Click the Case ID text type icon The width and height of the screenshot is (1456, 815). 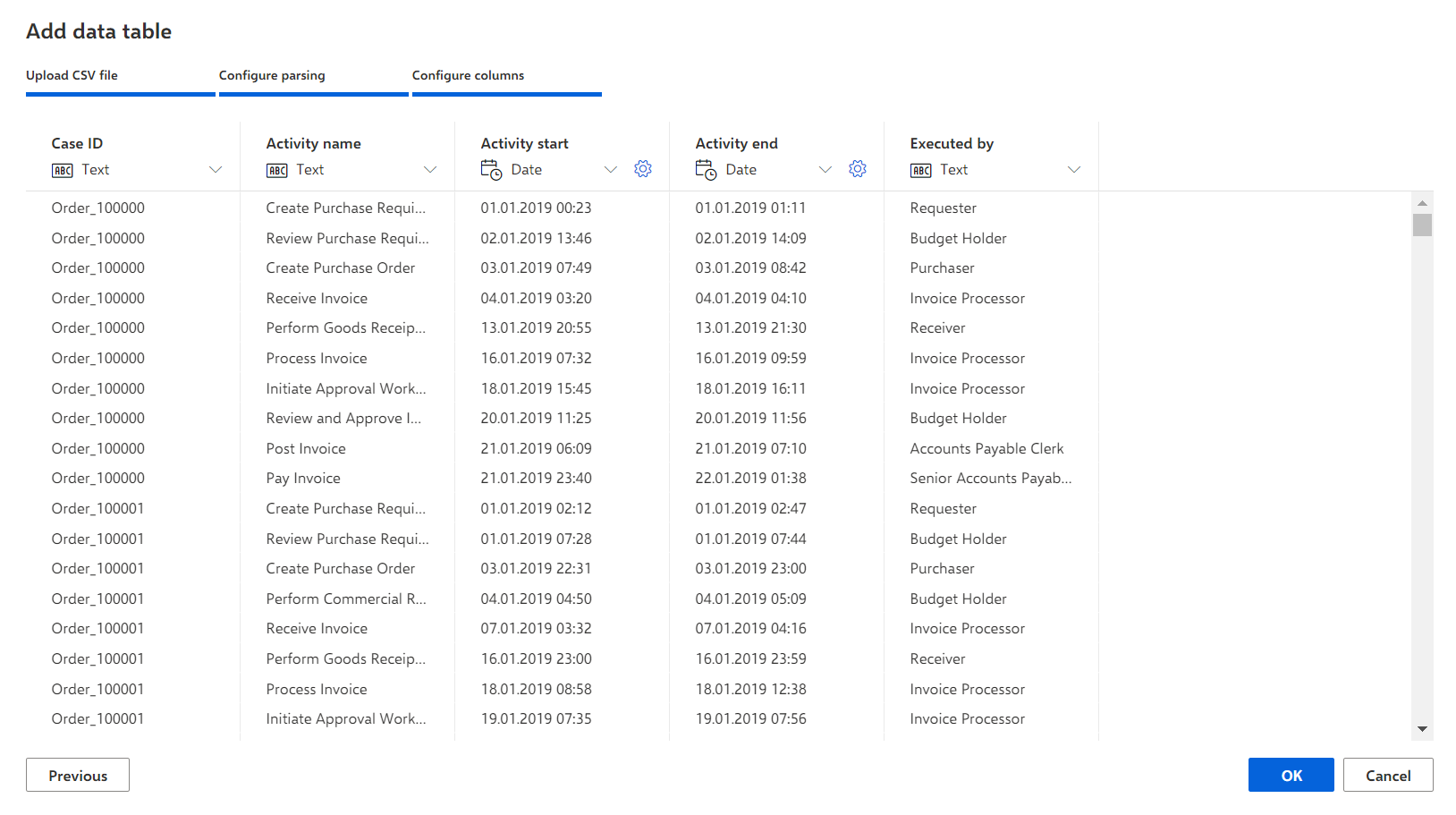pos(63,170)
